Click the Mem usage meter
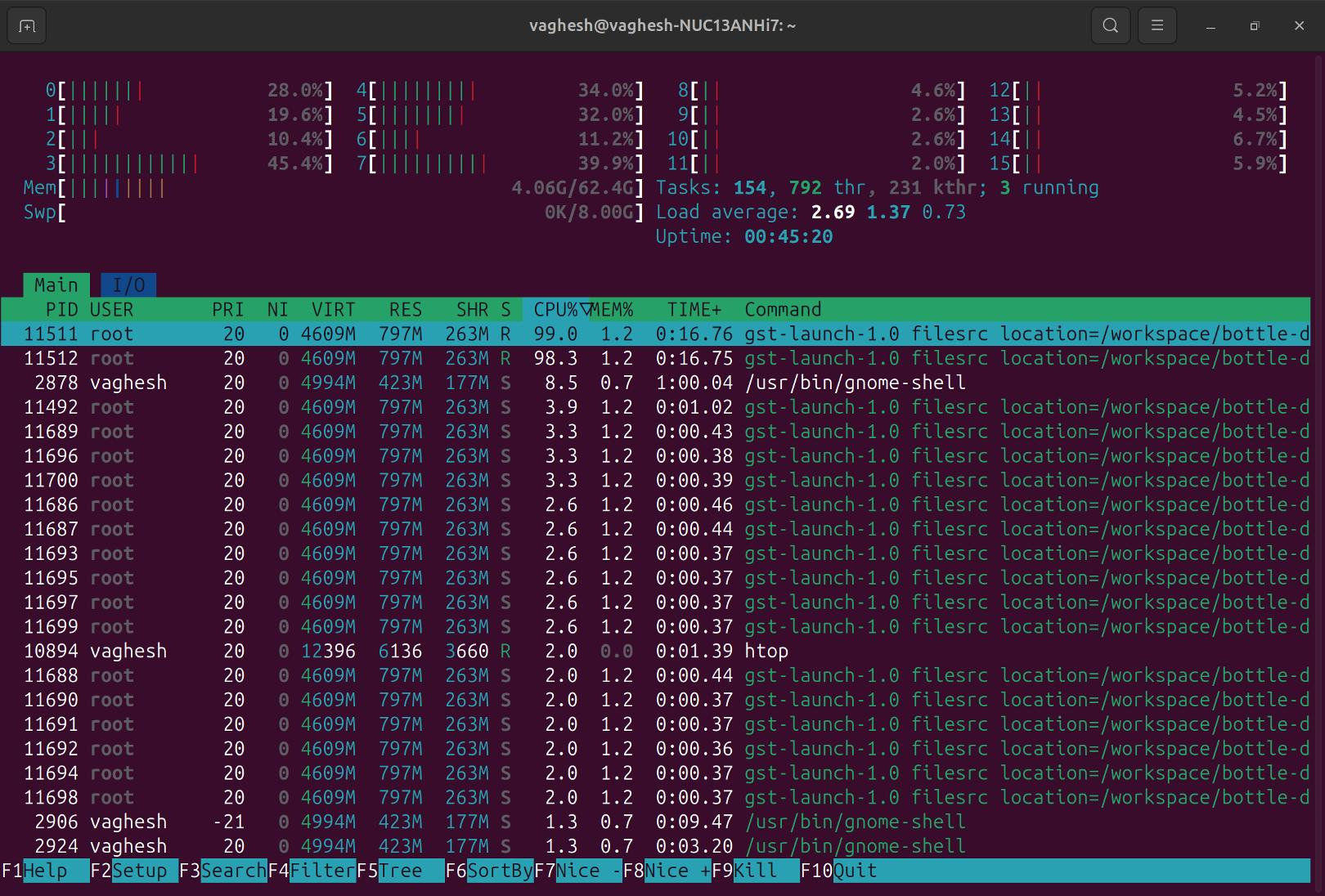Screen dimensions: 1325x896 (x=327, y=187)
